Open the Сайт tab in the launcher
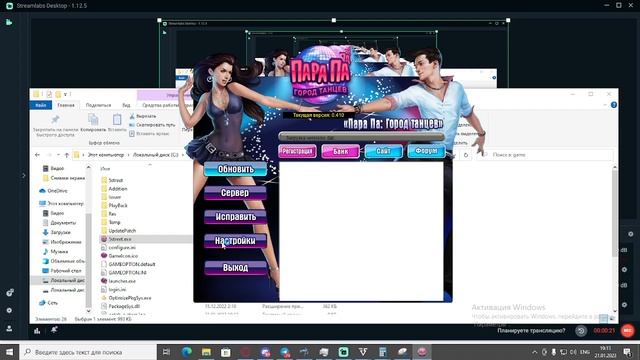Screen dimensions: 640x360 383,151
